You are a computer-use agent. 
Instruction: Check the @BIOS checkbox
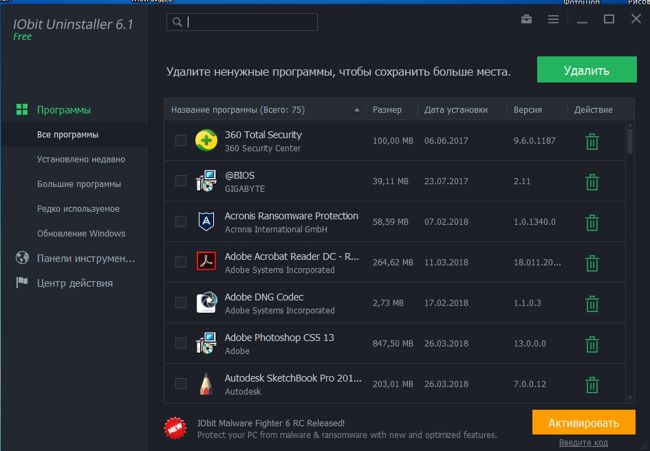(x=180, y=181)
